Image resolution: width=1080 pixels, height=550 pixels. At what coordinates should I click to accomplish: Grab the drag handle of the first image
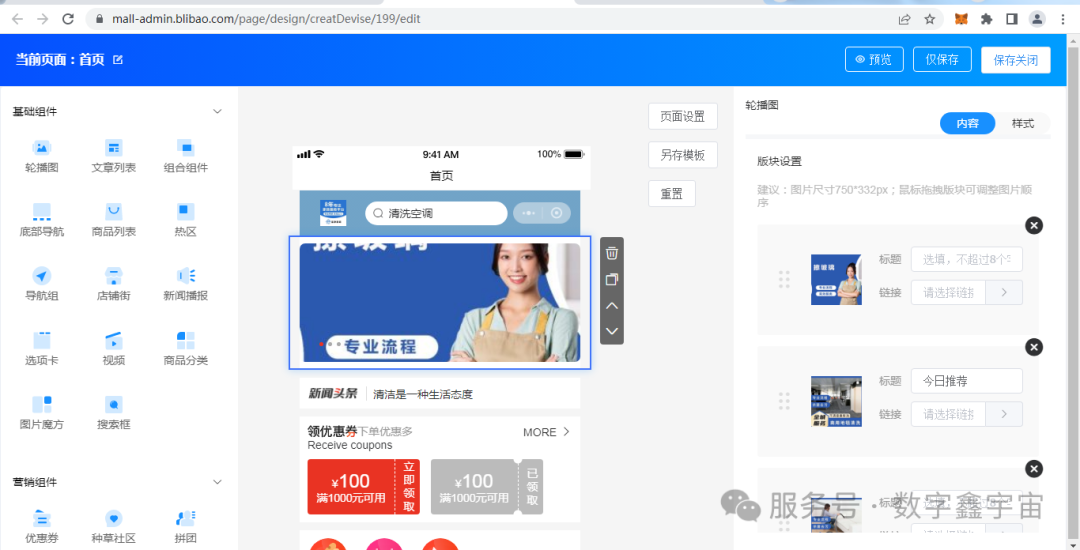pyautogui.click(x=784, y=279)
